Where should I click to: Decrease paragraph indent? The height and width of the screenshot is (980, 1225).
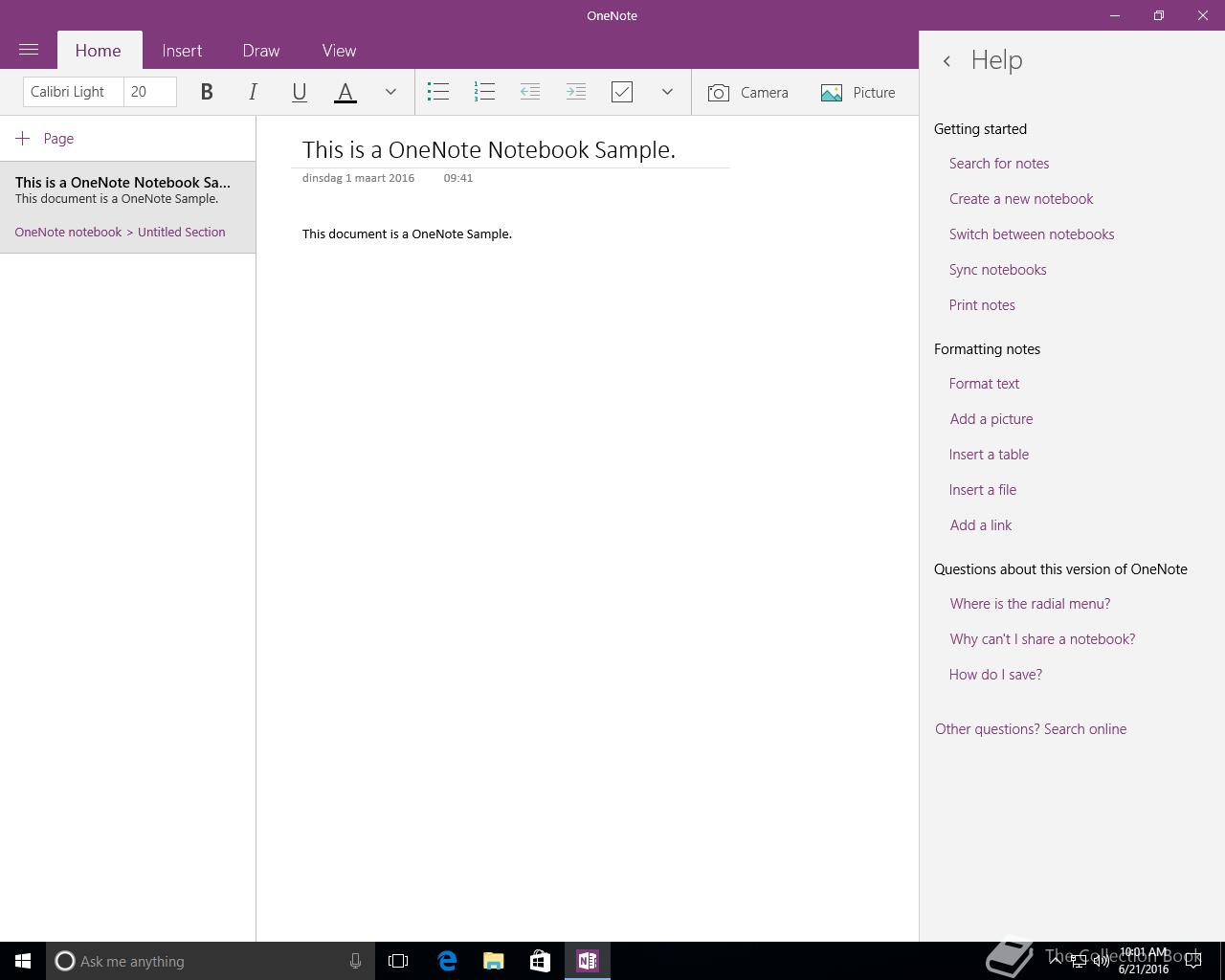[x=530, y=92]
